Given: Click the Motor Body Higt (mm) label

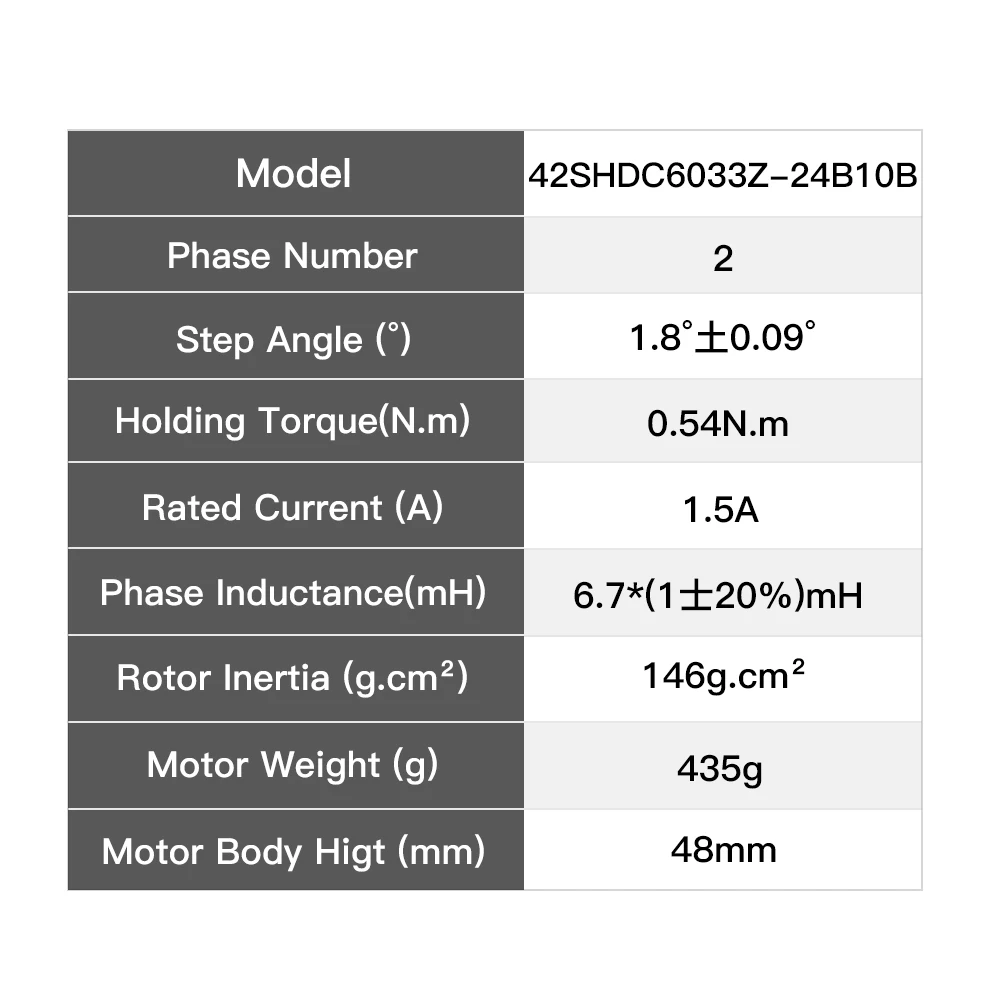Looking at the screenshot, I should tap(293, 852).
